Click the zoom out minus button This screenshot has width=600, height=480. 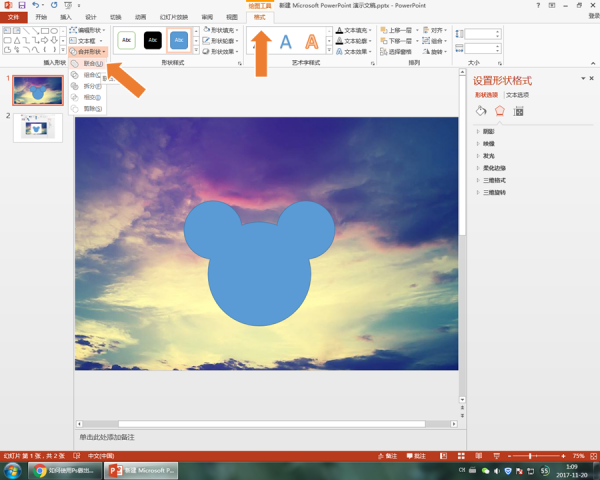click(509, 456)
